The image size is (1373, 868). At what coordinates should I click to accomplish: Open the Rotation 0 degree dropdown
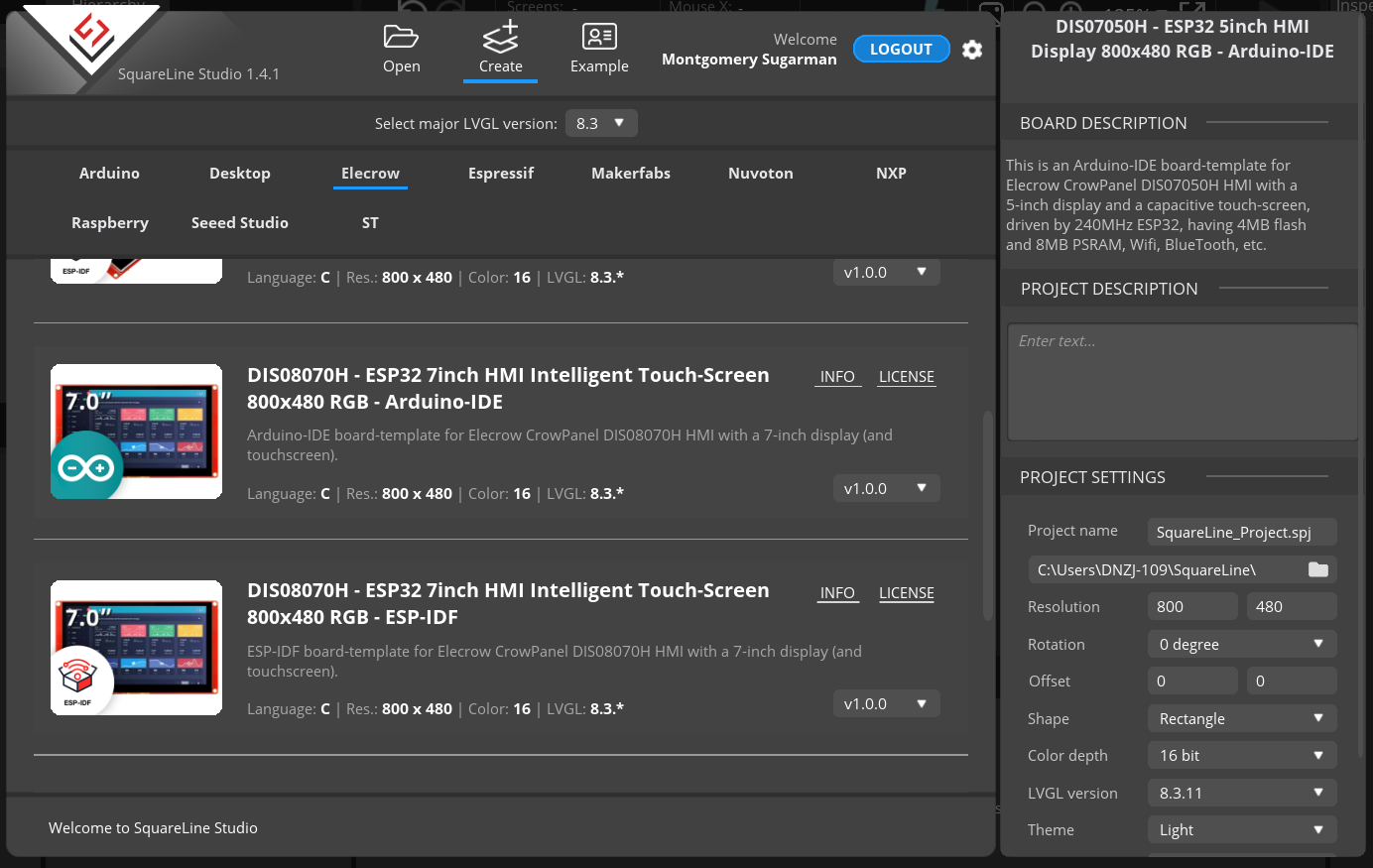coord(1242,644)
